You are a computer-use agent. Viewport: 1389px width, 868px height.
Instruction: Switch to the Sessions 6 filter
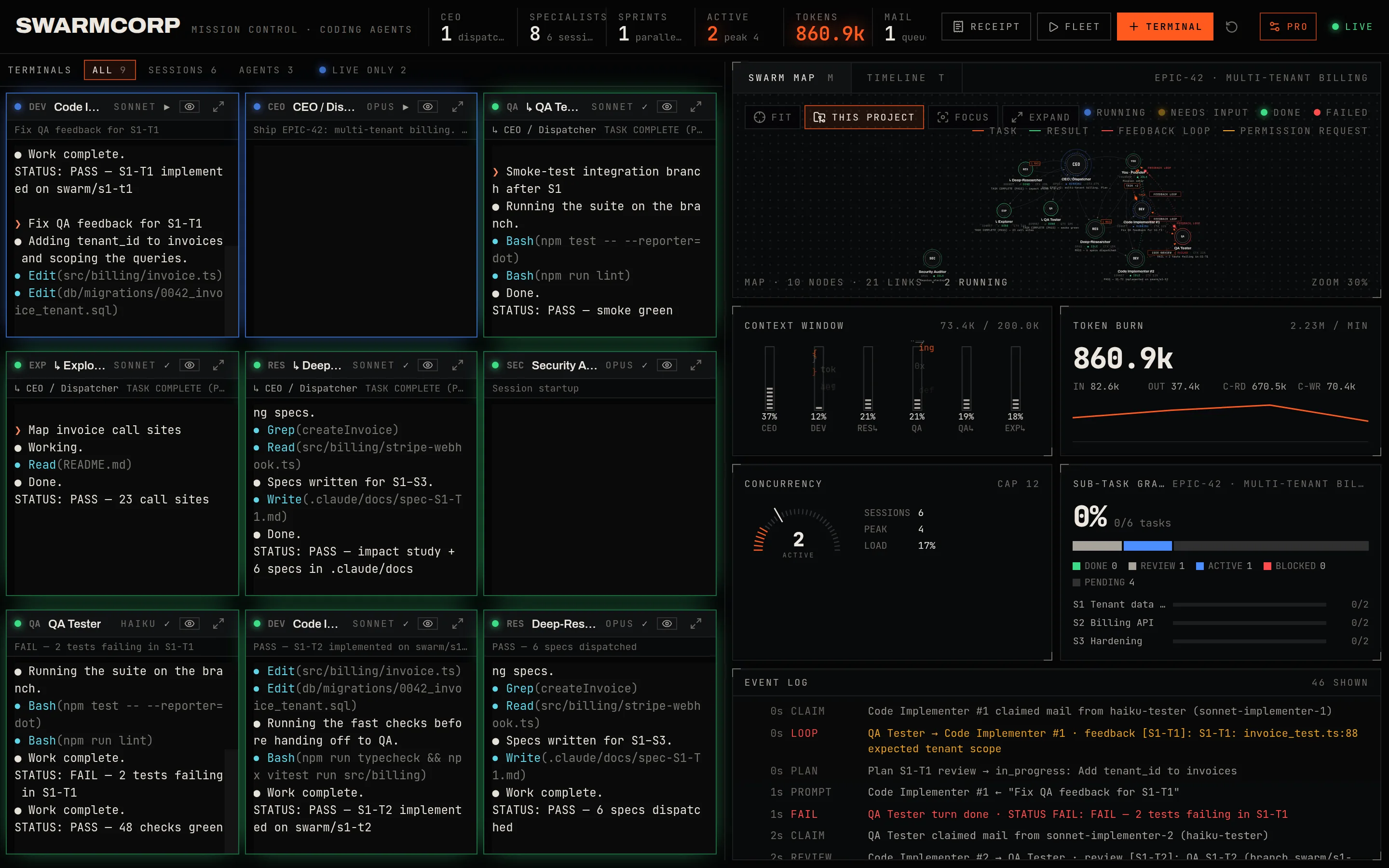pos(182,70)
